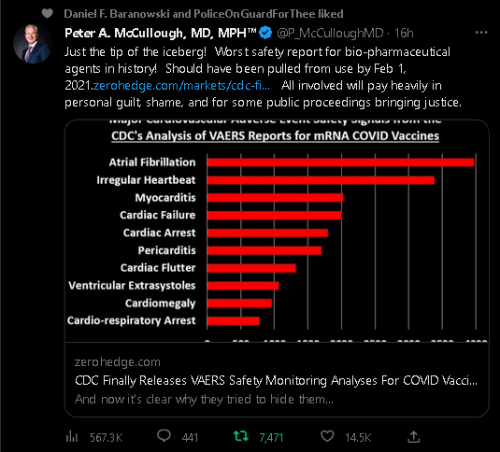The image size is (500, 452).
Task: Like the tweet with the heart icon
Action: [x=327, y=436]
